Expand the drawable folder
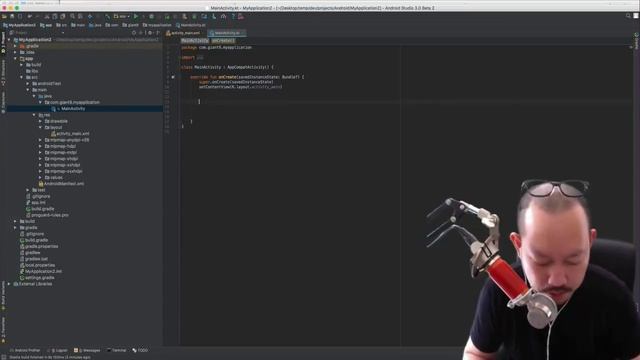Screen dimensions: 640x360 (x=40, y=121)
